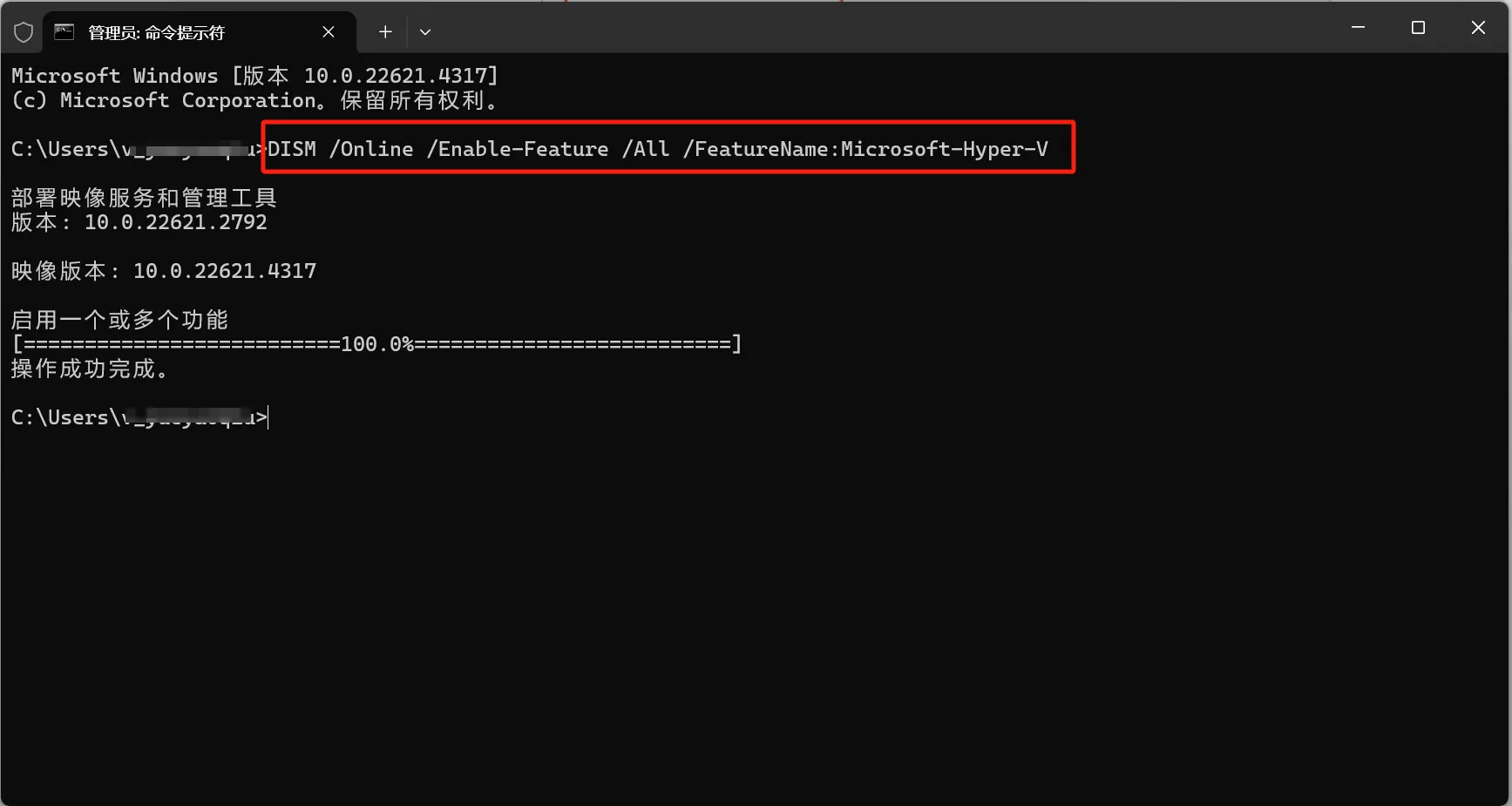Screen dimensions: 1512x806
Task: Click the 100.0% progress bar line
Action: pos(376,344)
